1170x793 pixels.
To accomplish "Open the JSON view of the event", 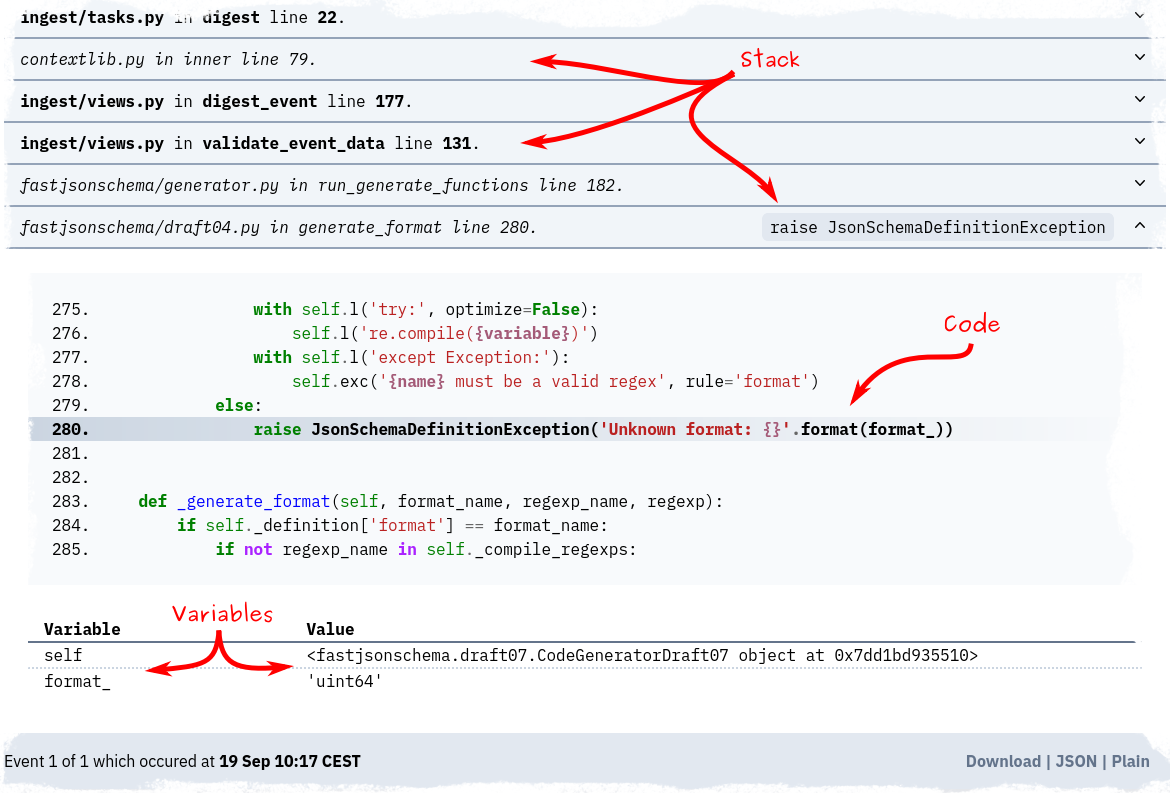I will coord(1075,761).
